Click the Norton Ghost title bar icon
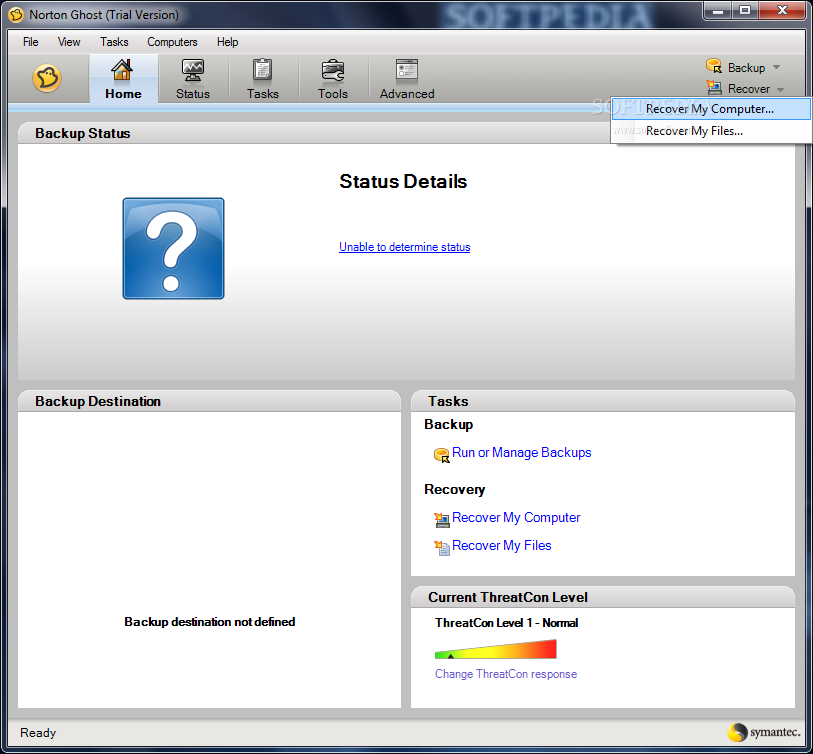Screen dimensions: 813x754 pyautogui.click(x=16, y=15)
